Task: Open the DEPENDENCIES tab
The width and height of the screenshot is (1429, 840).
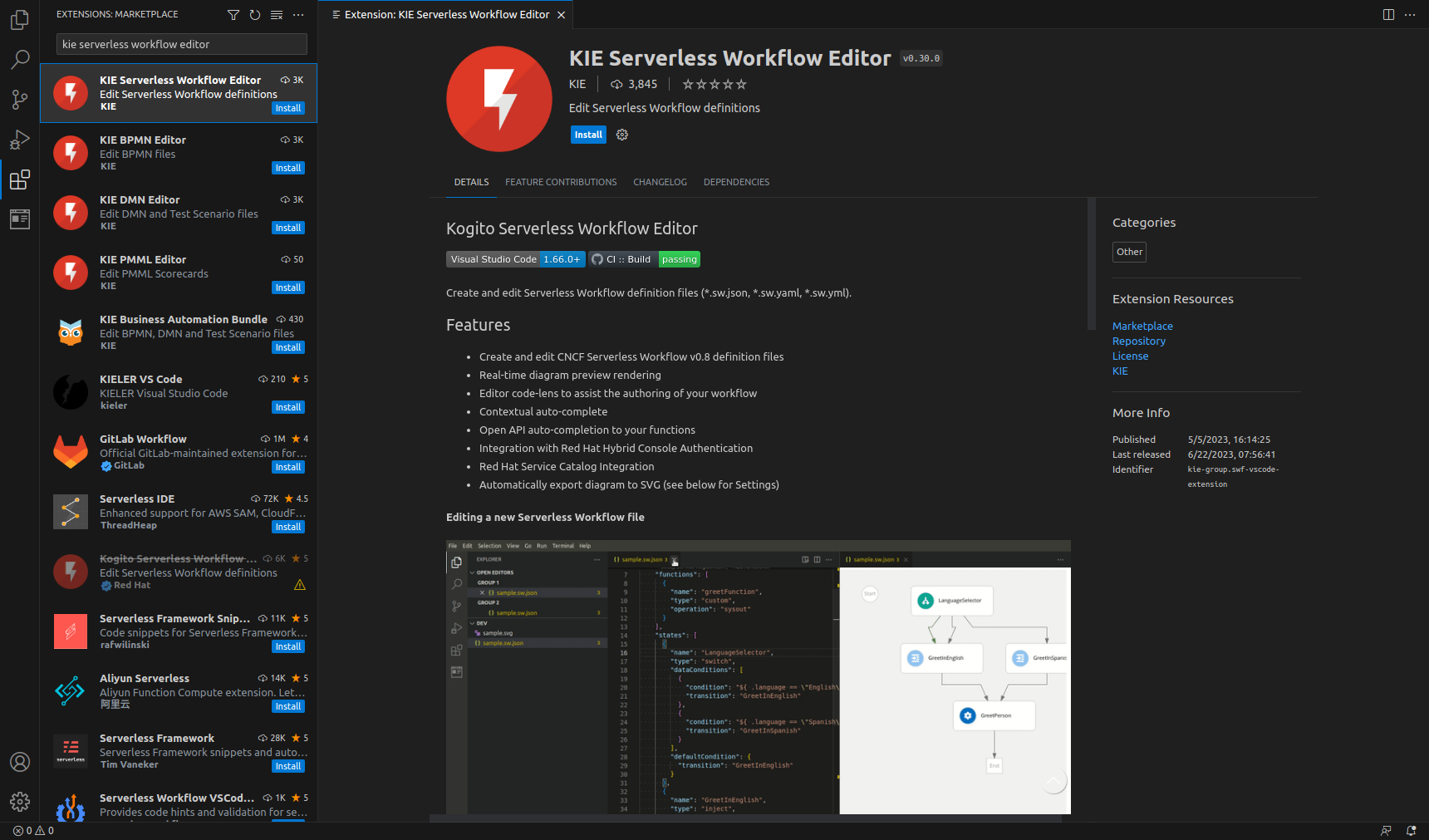Action: (736, 182)
